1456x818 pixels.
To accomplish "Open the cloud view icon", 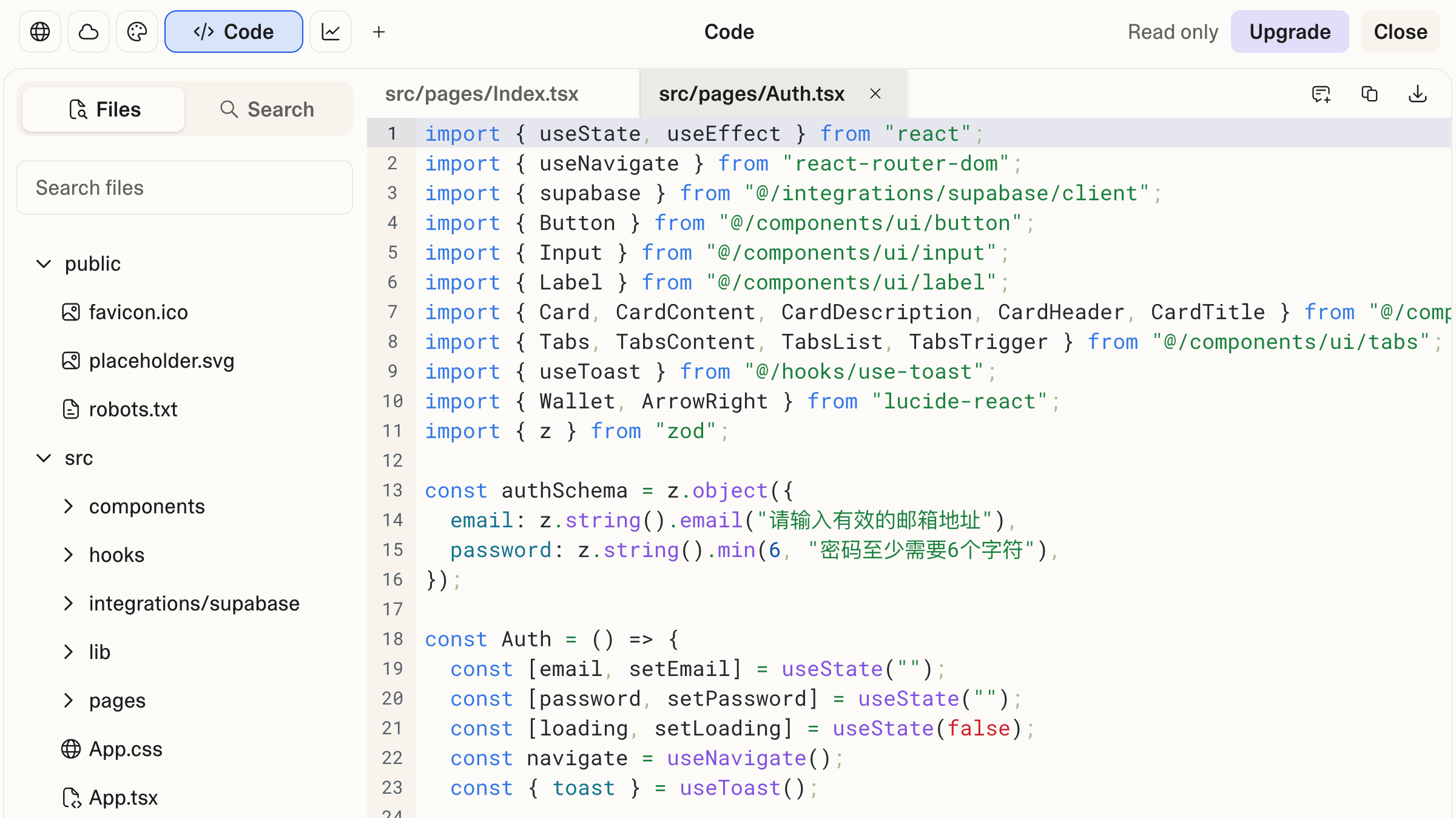I will (89, 32).
